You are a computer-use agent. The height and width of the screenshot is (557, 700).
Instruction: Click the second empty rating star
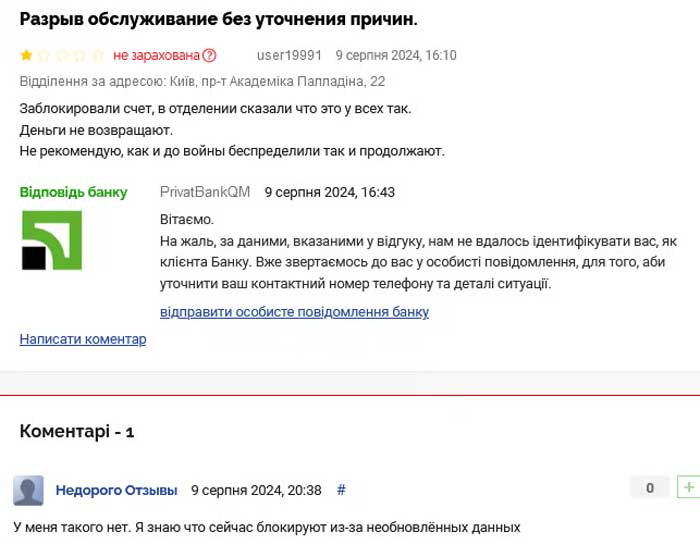click(44, 55)
